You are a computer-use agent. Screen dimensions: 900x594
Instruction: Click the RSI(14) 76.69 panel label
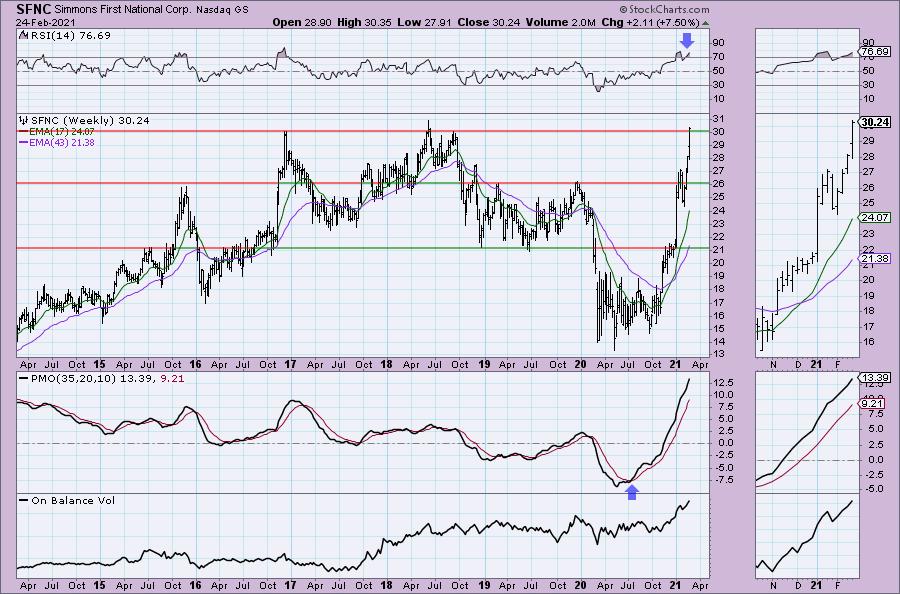click(x=69, y=35)
